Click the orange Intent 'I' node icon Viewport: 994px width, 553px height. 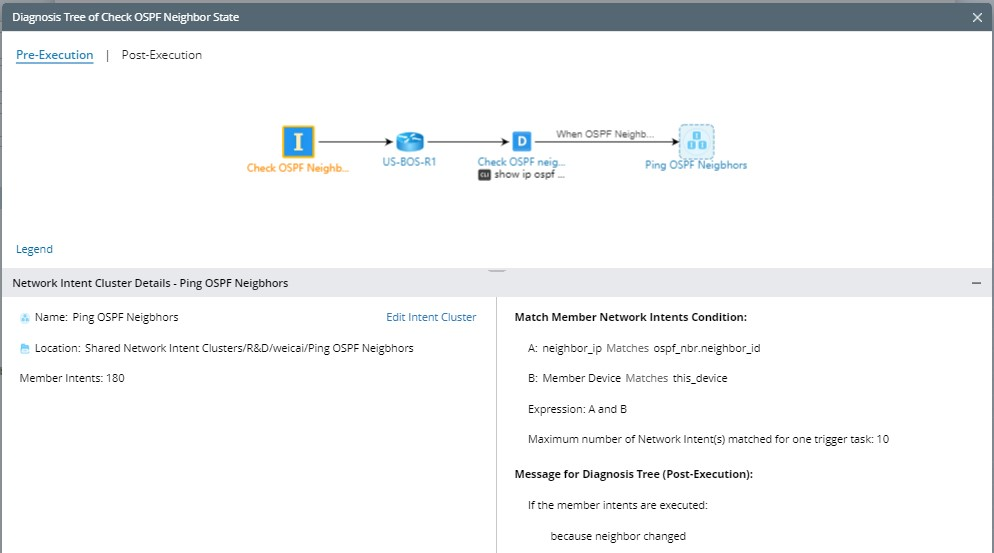[298, 142]
